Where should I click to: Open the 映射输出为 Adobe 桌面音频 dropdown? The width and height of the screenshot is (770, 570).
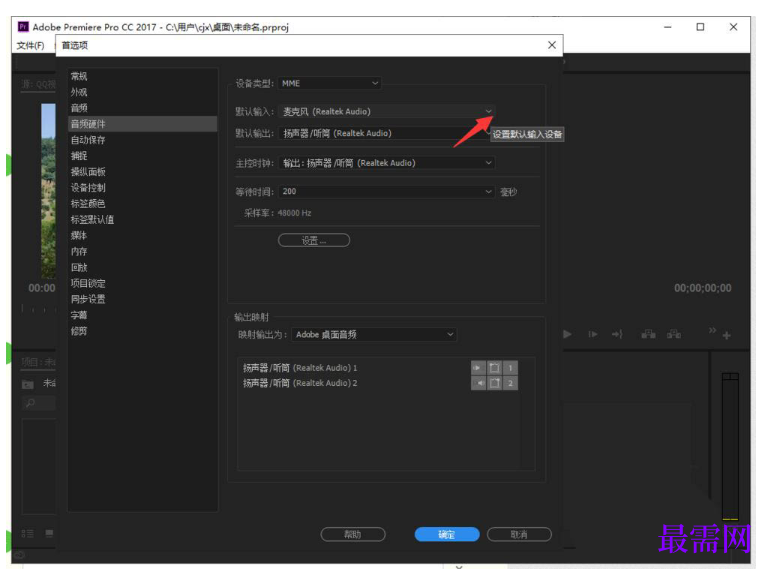pyautogui.click(x=374, y=334)
